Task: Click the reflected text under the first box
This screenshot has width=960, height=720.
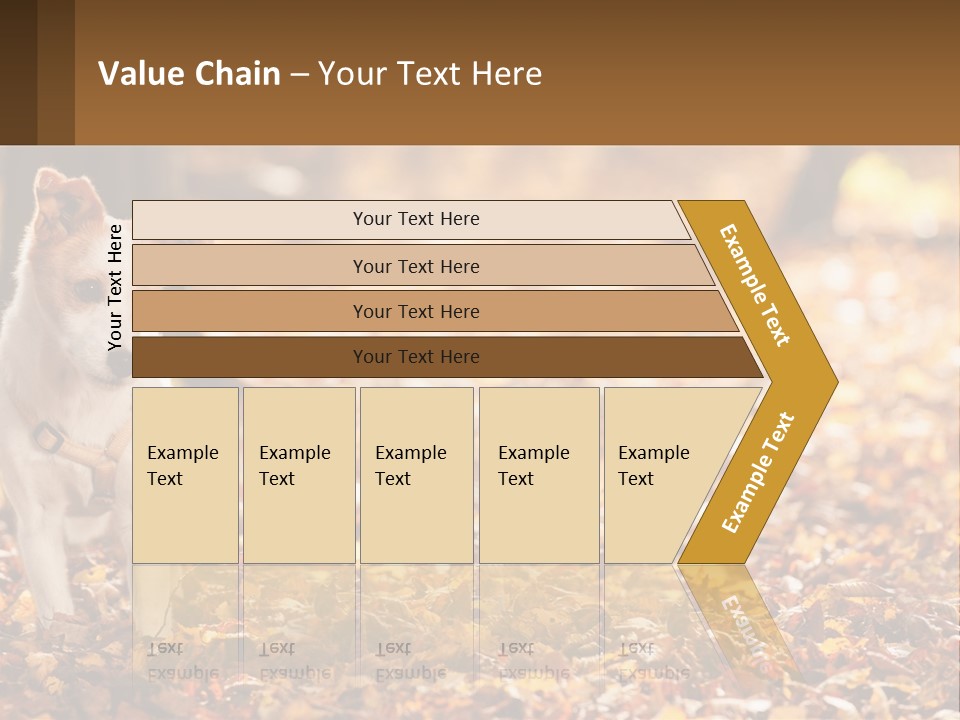Action: point(182,660)
